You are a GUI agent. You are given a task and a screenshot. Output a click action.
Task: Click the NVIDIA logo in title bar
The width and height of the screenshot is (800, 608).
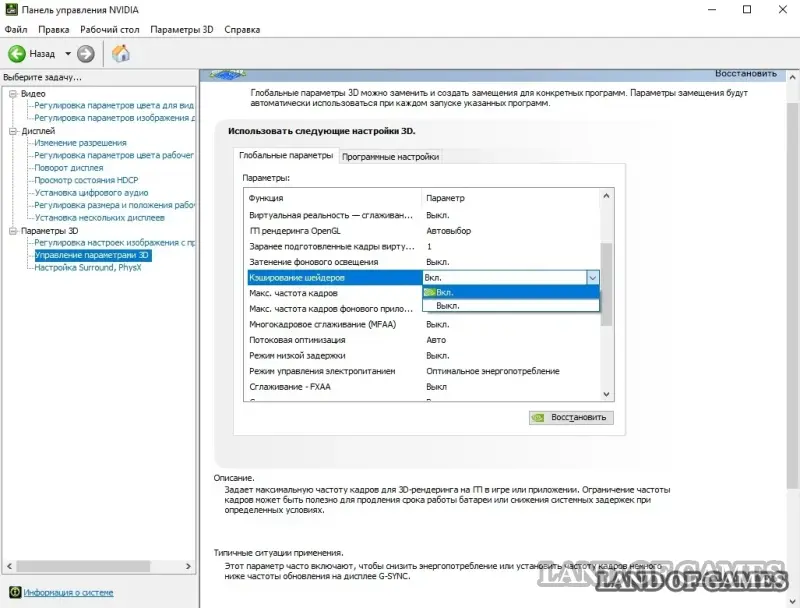click(11, 10)
